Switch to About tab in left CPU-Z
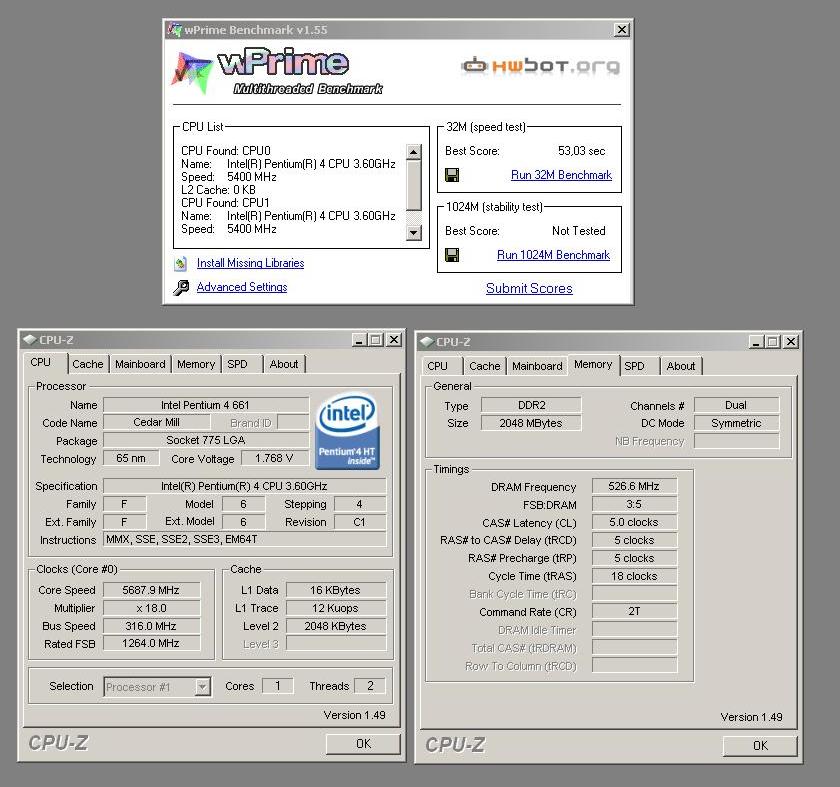Image resolution: width=840 pixels, height=787 pixels. click(x=284, y=364)
